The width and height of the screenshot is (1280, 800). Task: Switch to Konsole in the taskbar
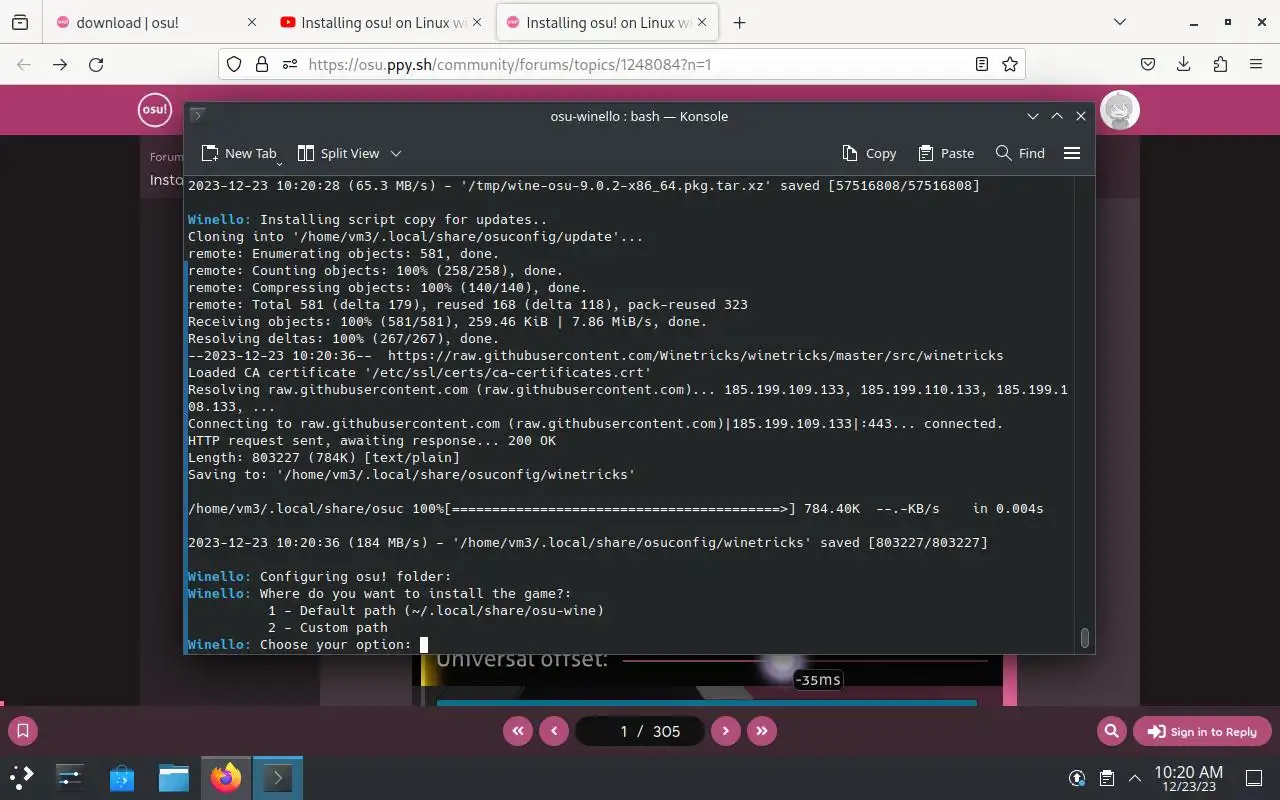coord(277,777)
